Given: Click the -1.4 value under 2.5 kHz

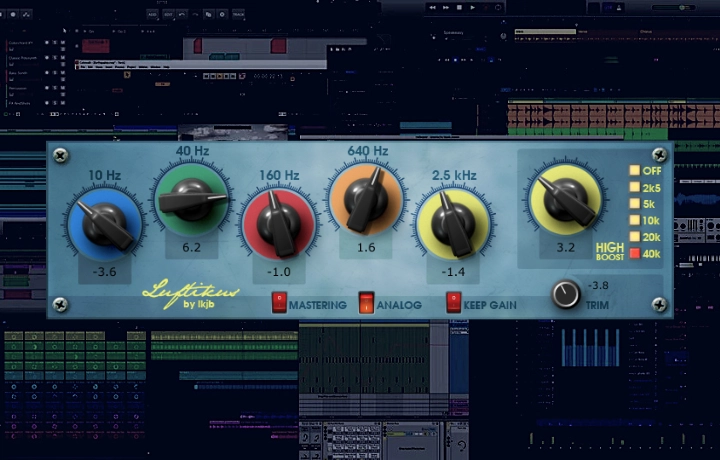Looking at the screenshot, I should 453,272.
